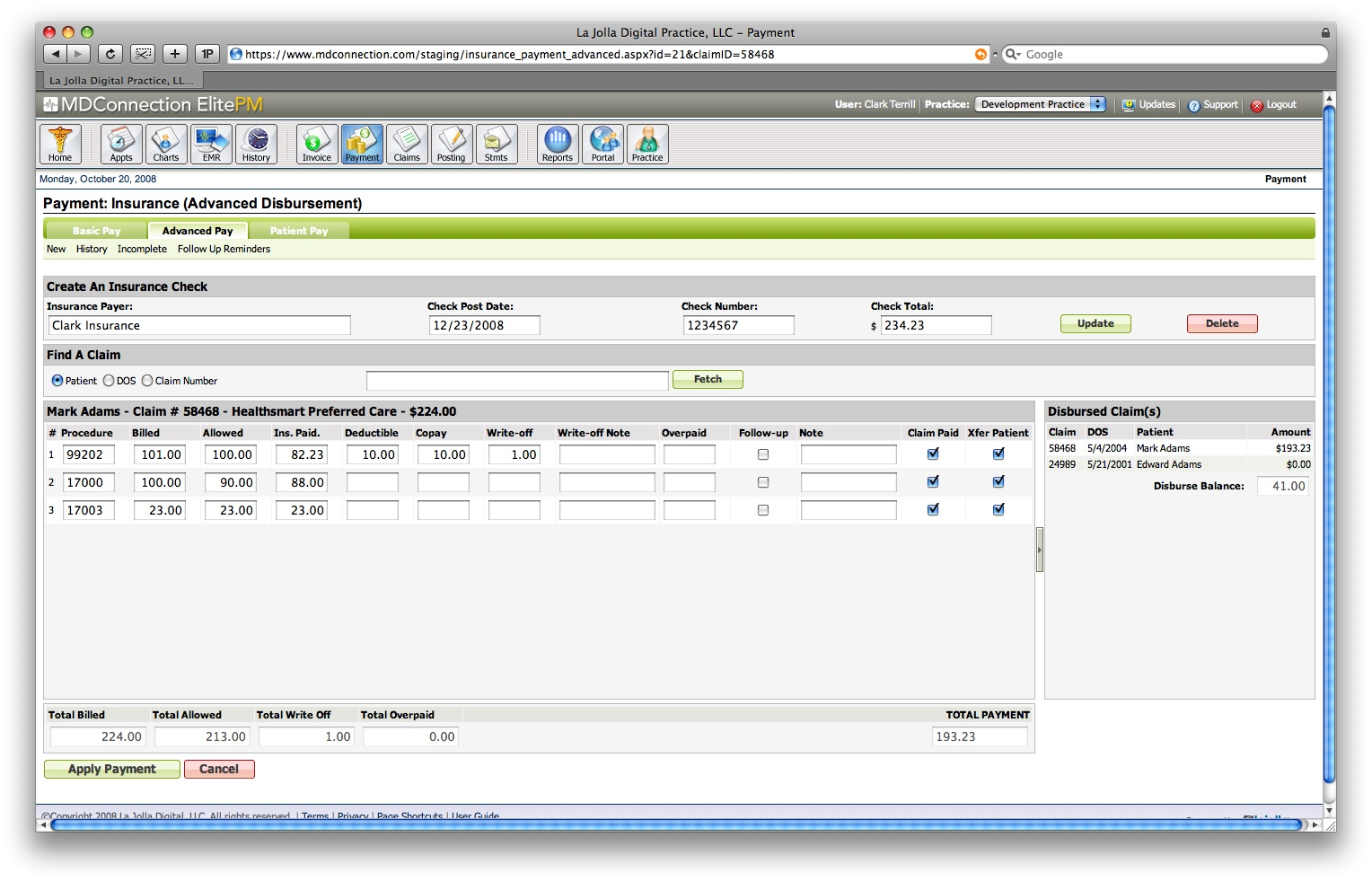
Task: Click the Logout icon
Action: click(x=1257, y=105)
